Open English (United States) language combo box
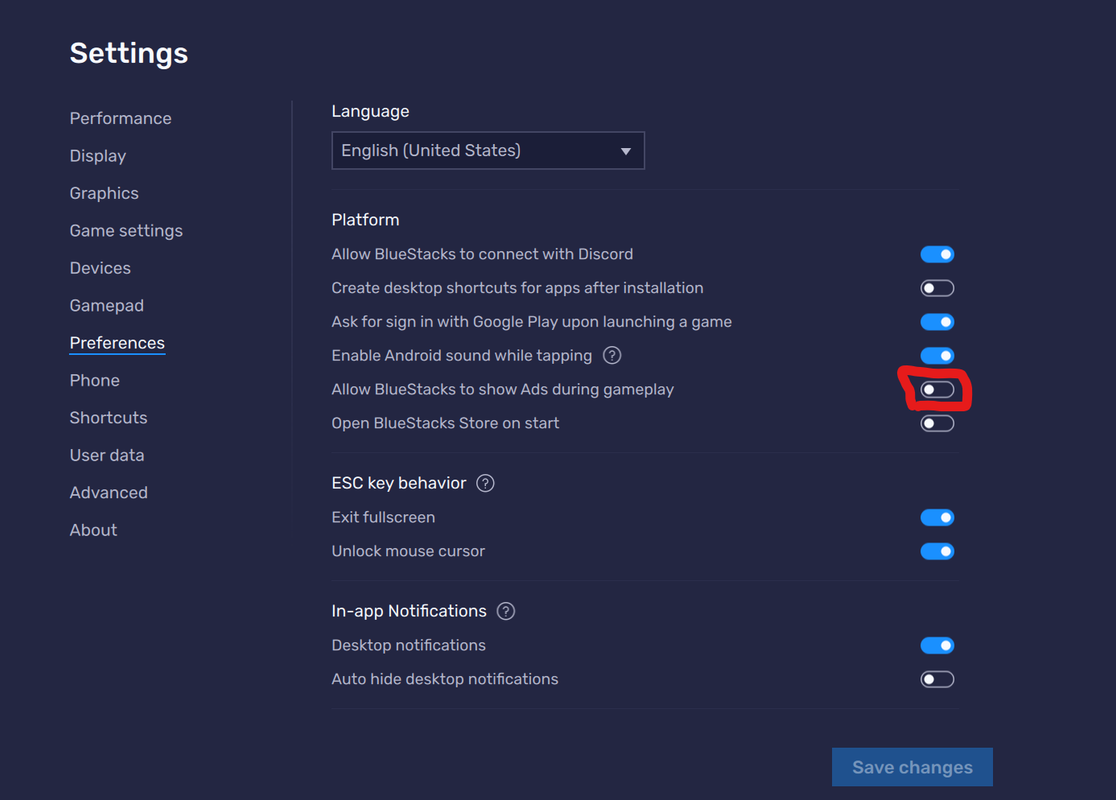The image size is (1116, 800). (x=488, y=150)
